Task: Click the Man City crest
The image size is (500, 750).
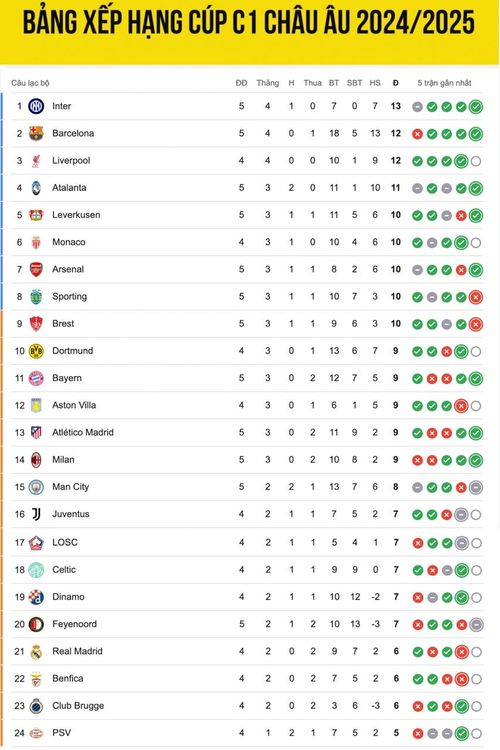Action: click(x=36, y=487)
